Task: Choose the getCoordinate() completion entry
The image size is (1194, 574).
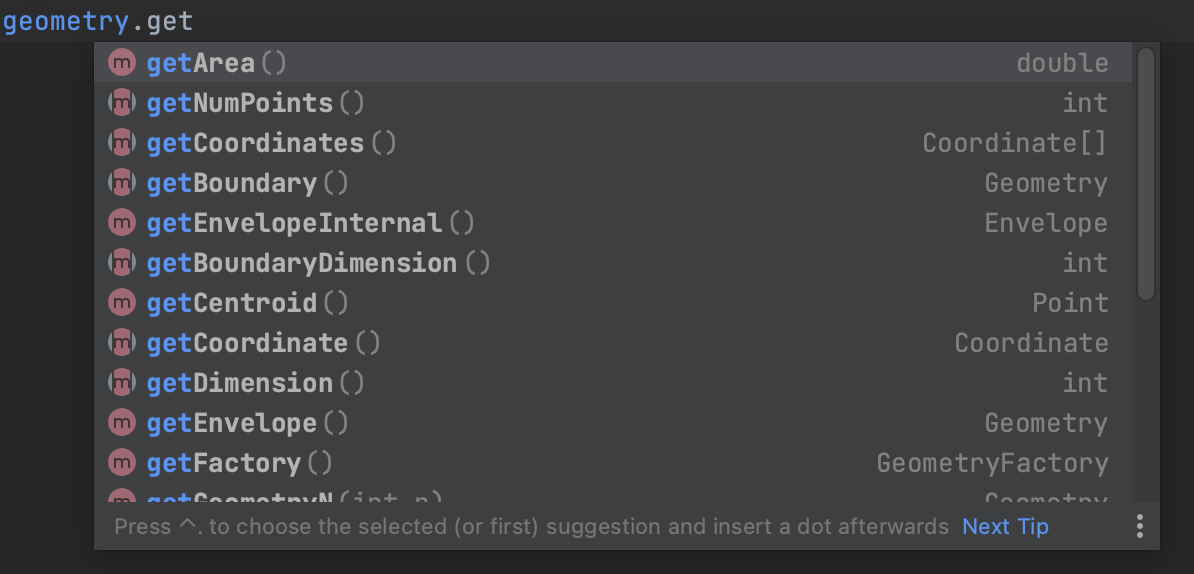Action: tap(612, 343)
